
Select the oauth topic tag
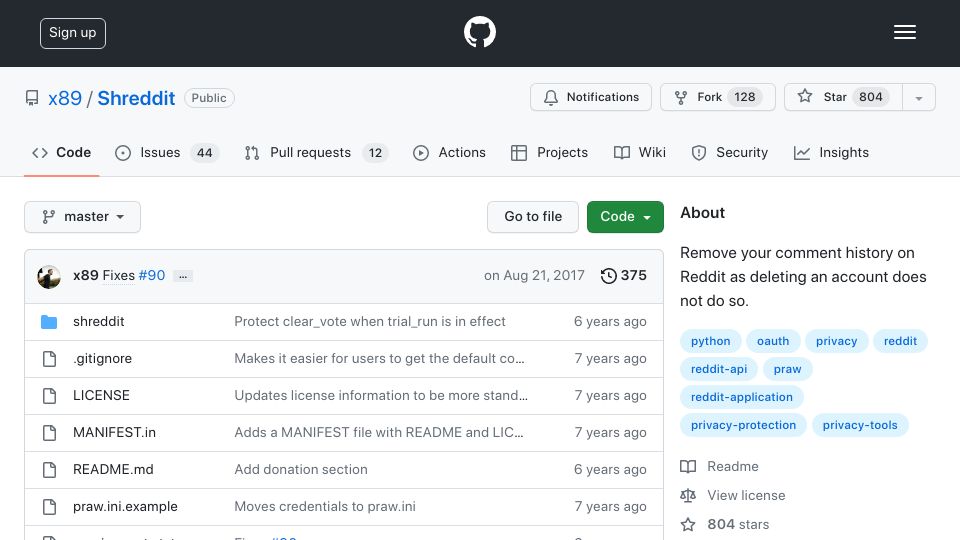[773, 341]
